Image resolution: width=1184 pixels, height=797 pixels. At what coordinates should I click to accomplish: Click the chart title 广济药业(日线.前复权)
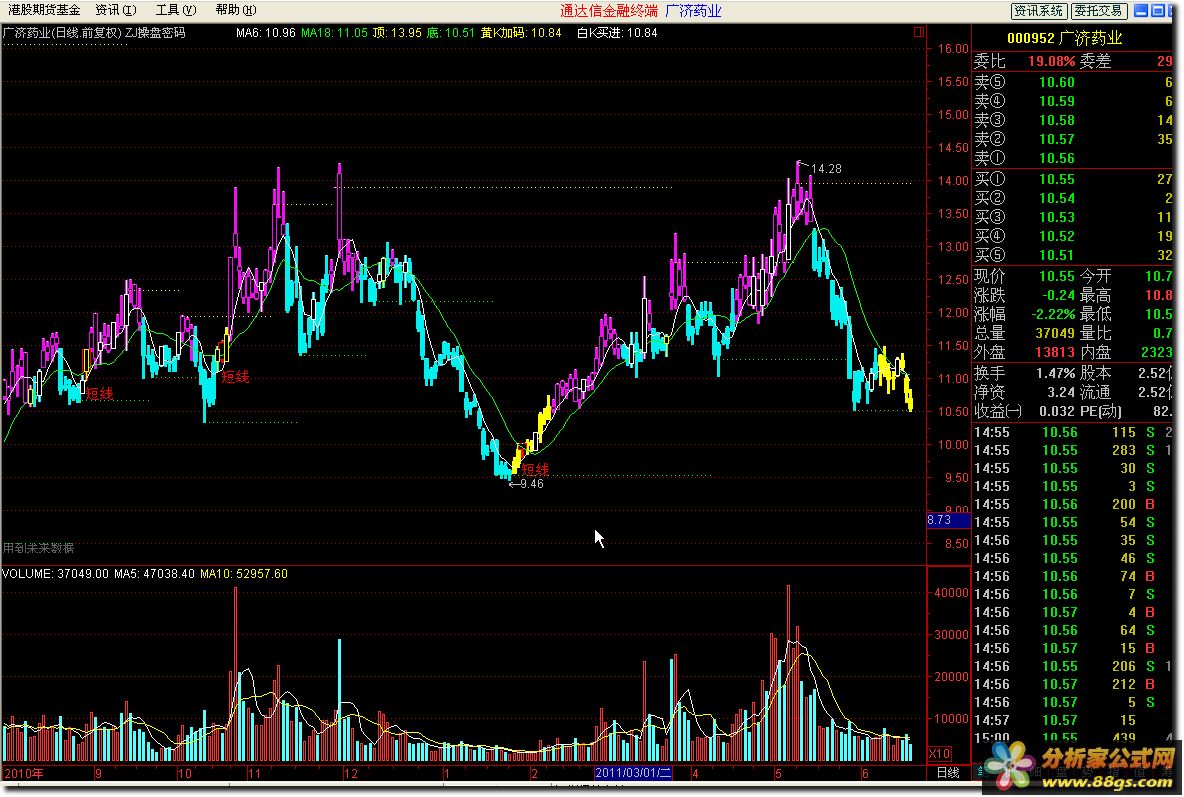(x=62, y=33)
